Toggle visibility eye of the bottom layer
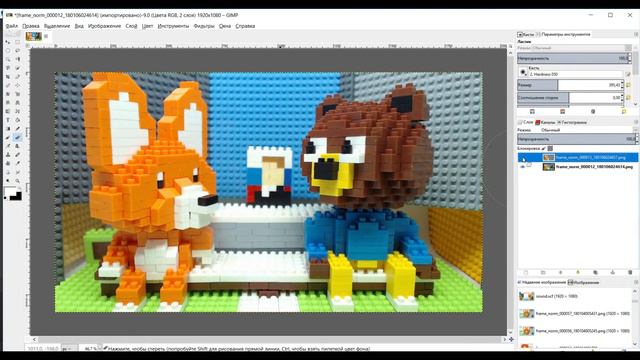The width and height of the screenshot is (640, 360). click(522, 167)
